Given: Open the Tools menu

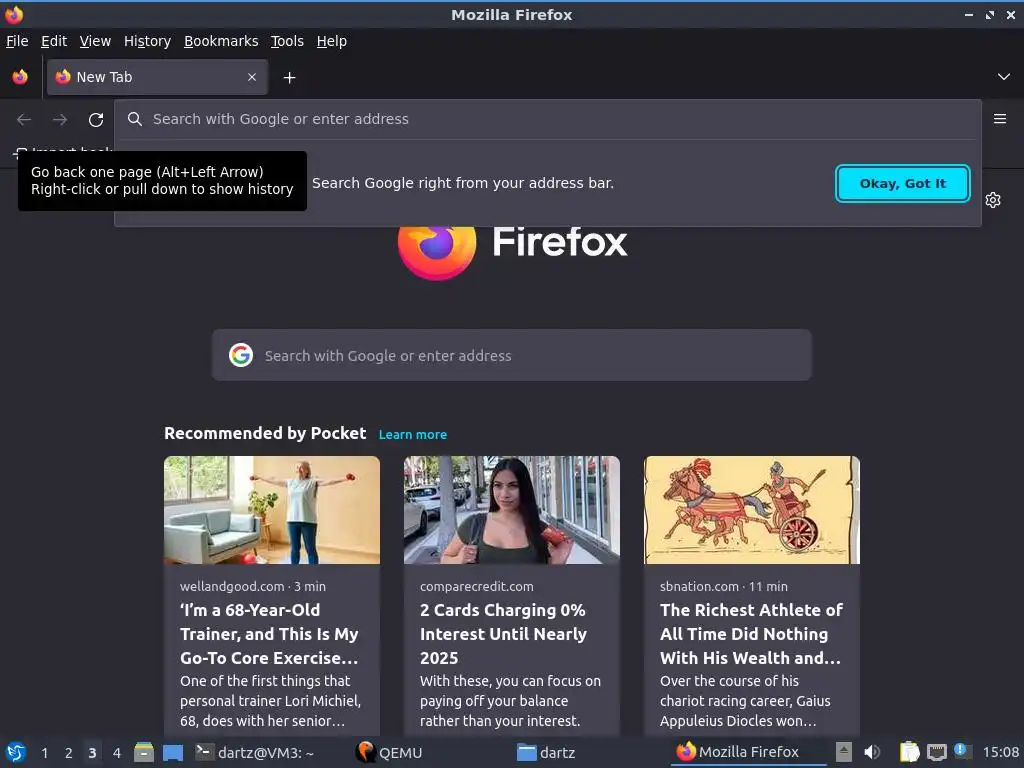Looking at the screenshot, I should point(287,41).
